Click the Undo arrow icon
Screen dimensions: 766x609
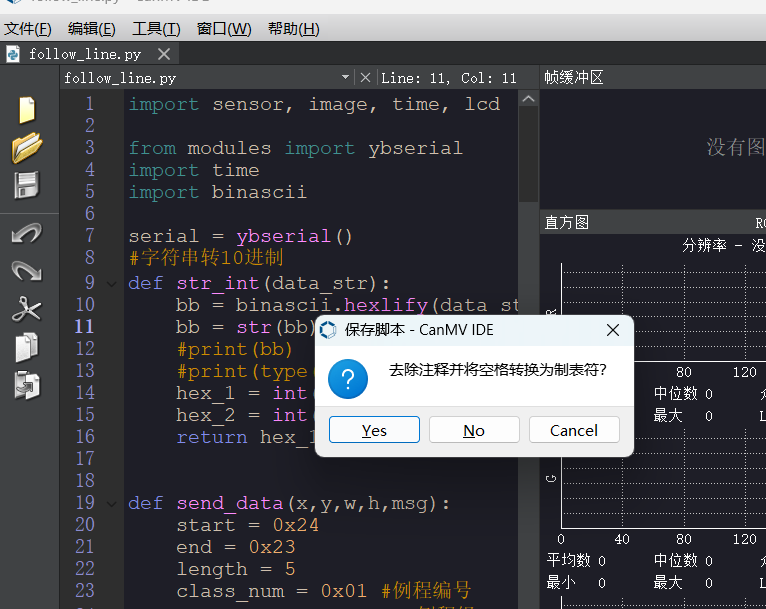(x=26, y=233)
